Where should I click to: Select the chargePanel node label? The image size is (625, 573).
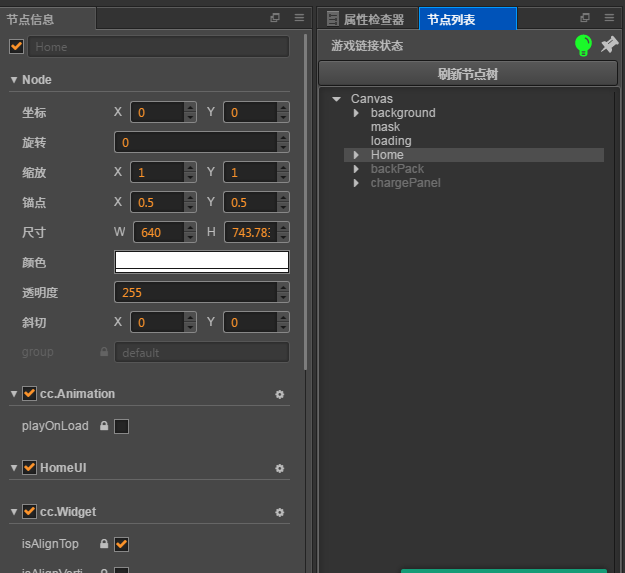(405, 183)
